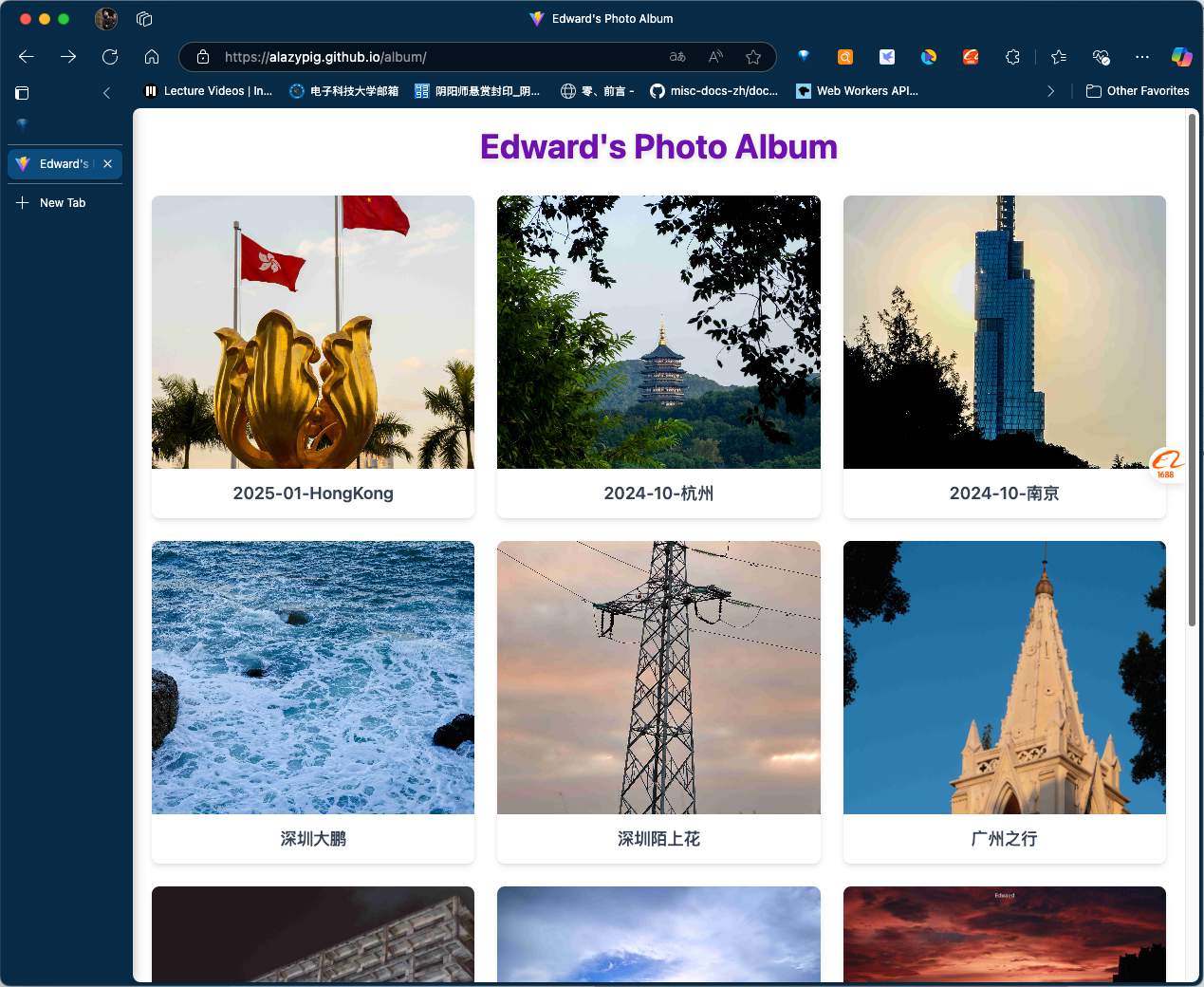Refresh the photo album page
Screen dimensions: 1204x987
(110, 57)
